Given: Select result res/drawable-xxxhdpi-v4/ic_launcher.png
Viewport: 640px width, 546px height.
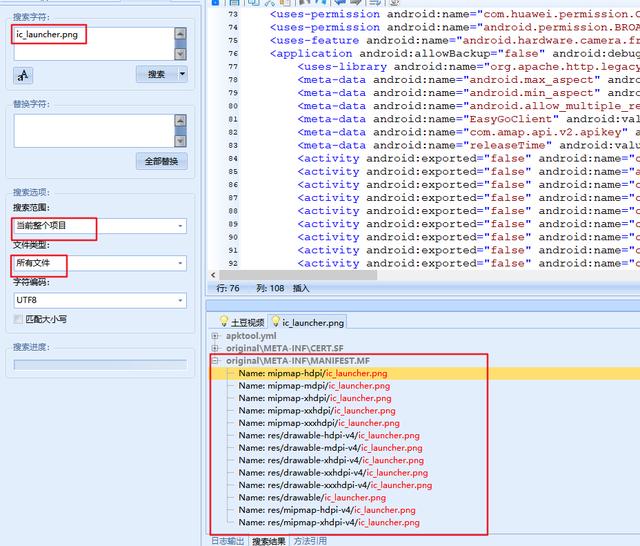Looking at the screenshot, I should point(336,485).
